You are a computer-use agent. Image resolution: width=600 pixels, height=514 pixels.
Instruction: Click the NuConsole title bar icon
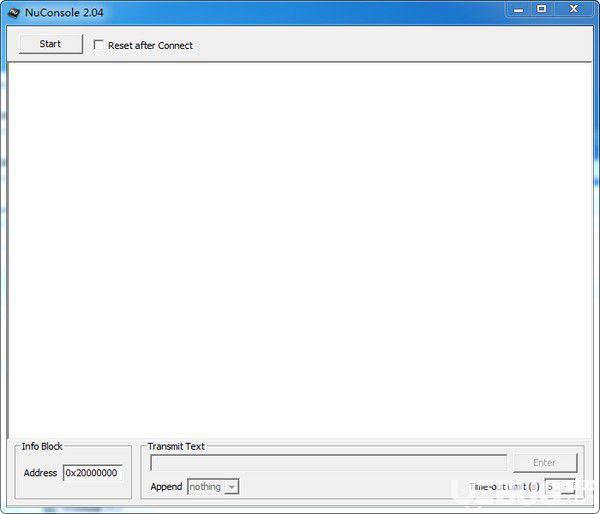[x=14, y=13]
